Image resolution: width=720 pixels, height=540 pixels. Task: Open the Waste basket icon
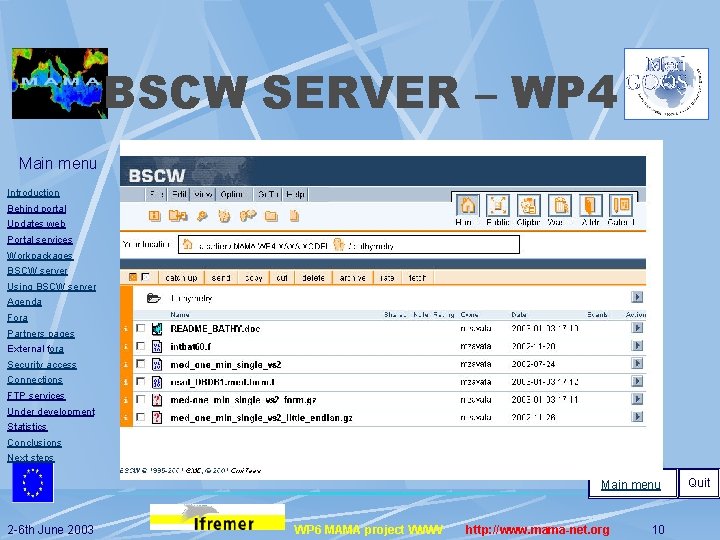(x=560, y=205)
